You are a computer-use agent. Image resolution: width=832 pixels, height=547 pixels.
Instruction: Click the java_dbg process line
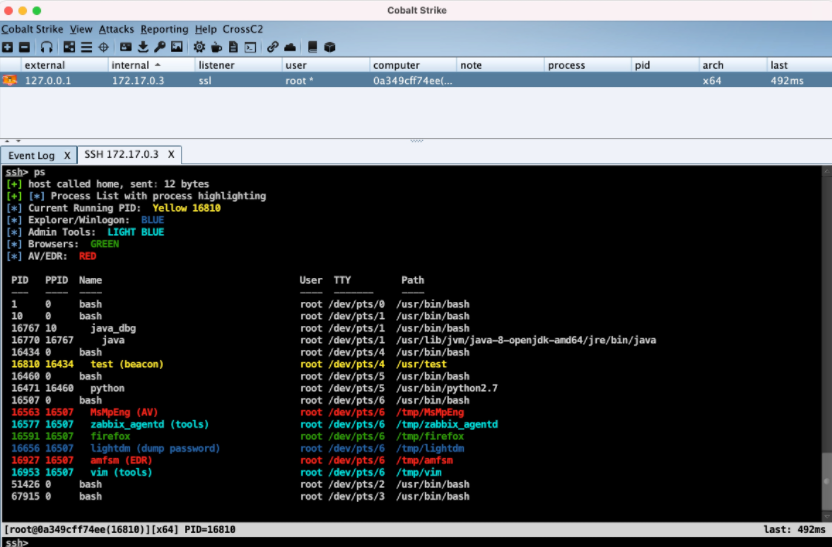(240, 328)
